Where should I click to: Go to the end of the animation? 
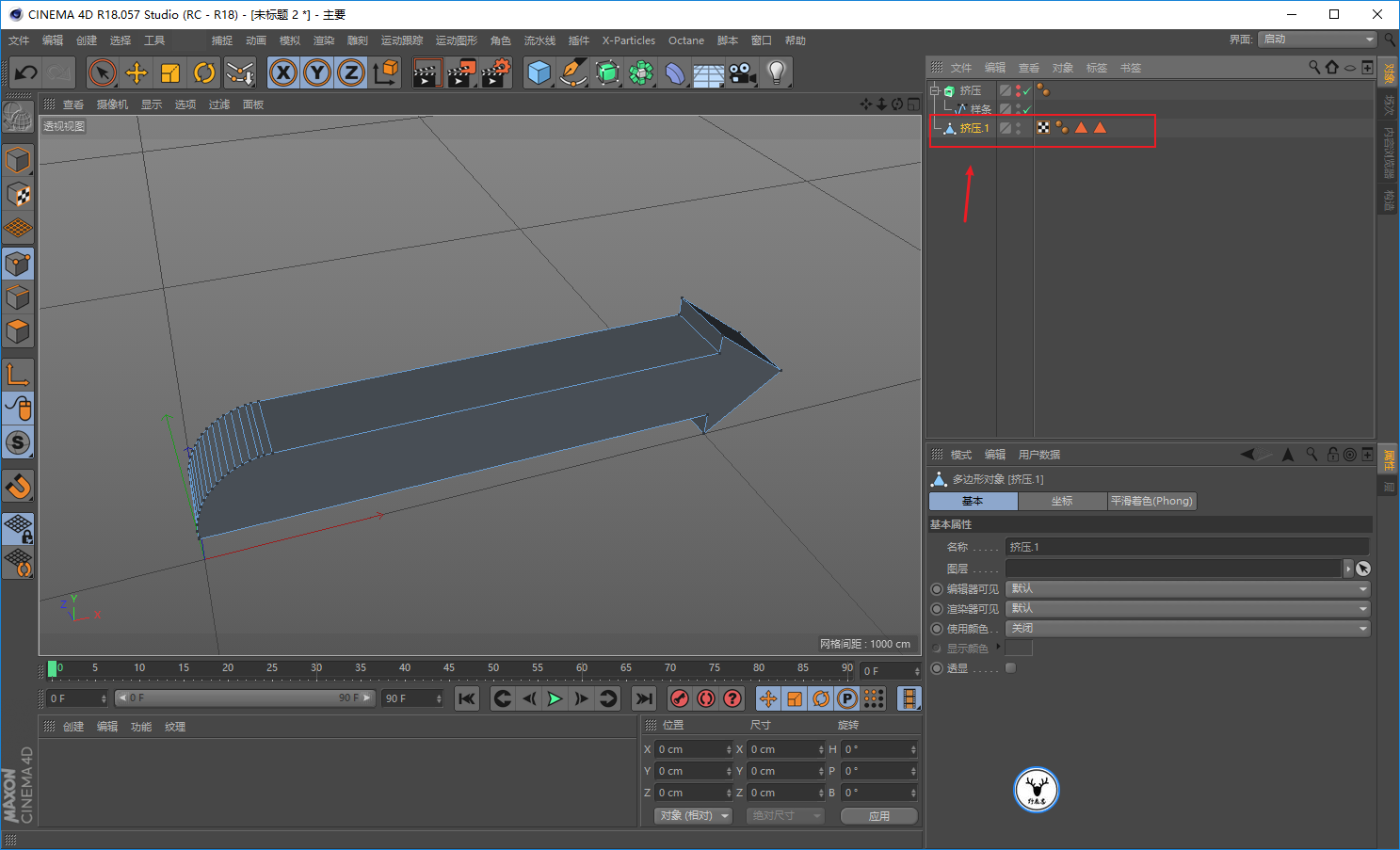[x=644, y=698]
